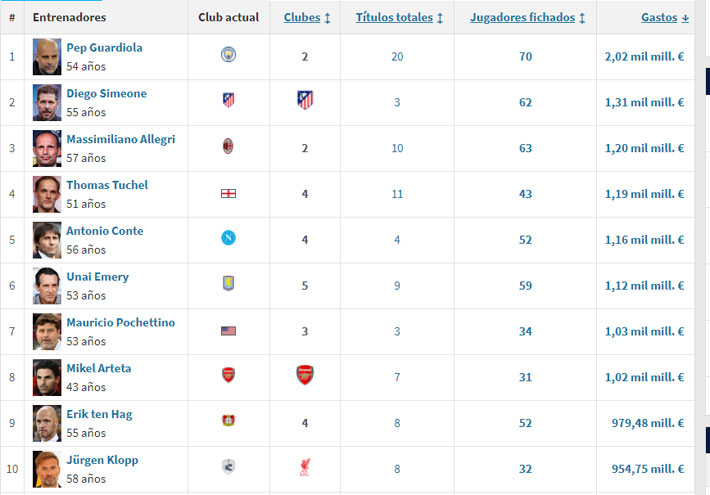Screen dimensions: 710x495
Task: Click Tuchel's total titles value 11
Action: [x=397, y=194]
